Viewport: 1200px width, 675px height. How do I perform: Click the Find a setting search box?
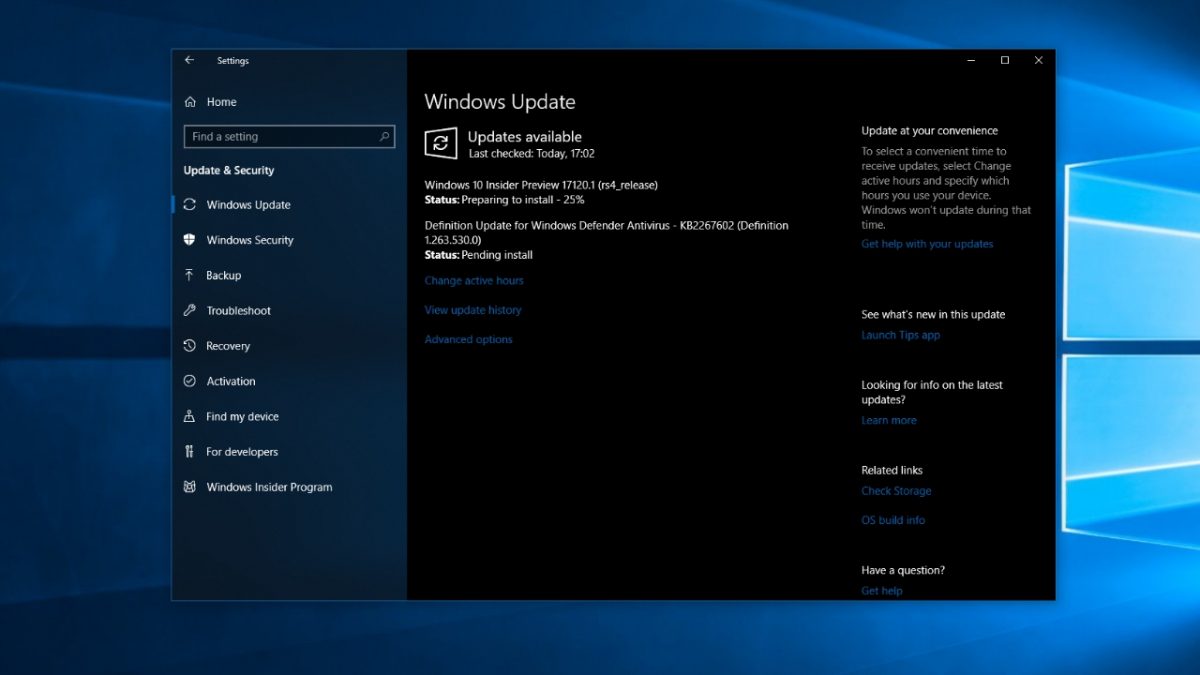[289, 136]
